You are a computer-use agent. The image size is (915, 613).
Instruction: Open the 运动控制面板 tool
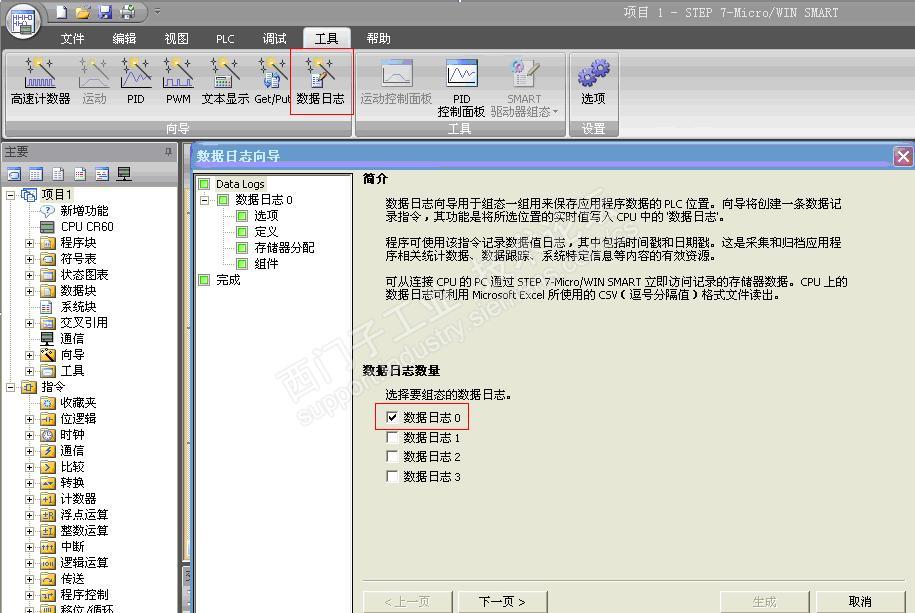[x=396, y=82]
